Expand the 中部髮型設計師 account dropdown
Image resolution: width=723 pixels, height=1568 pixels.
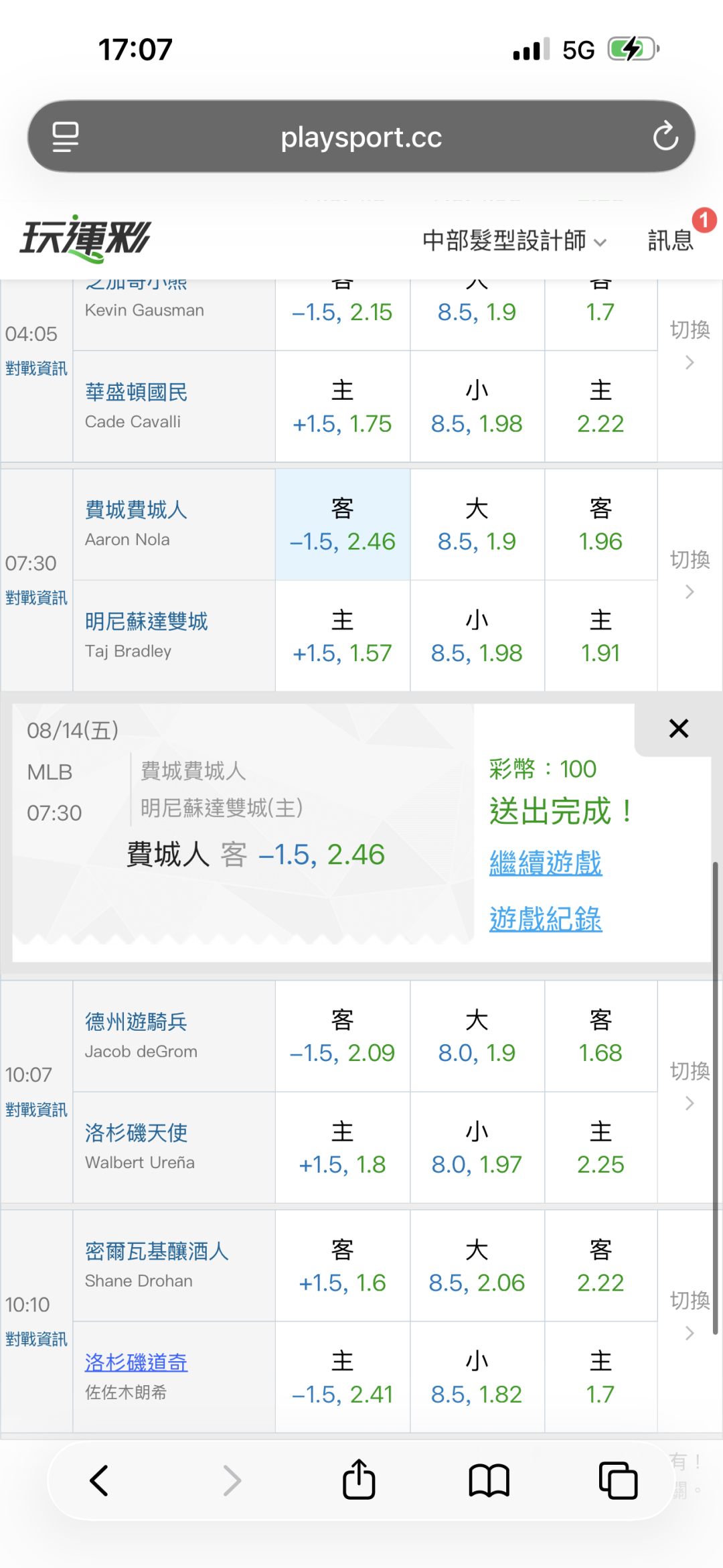coord(514,240)
